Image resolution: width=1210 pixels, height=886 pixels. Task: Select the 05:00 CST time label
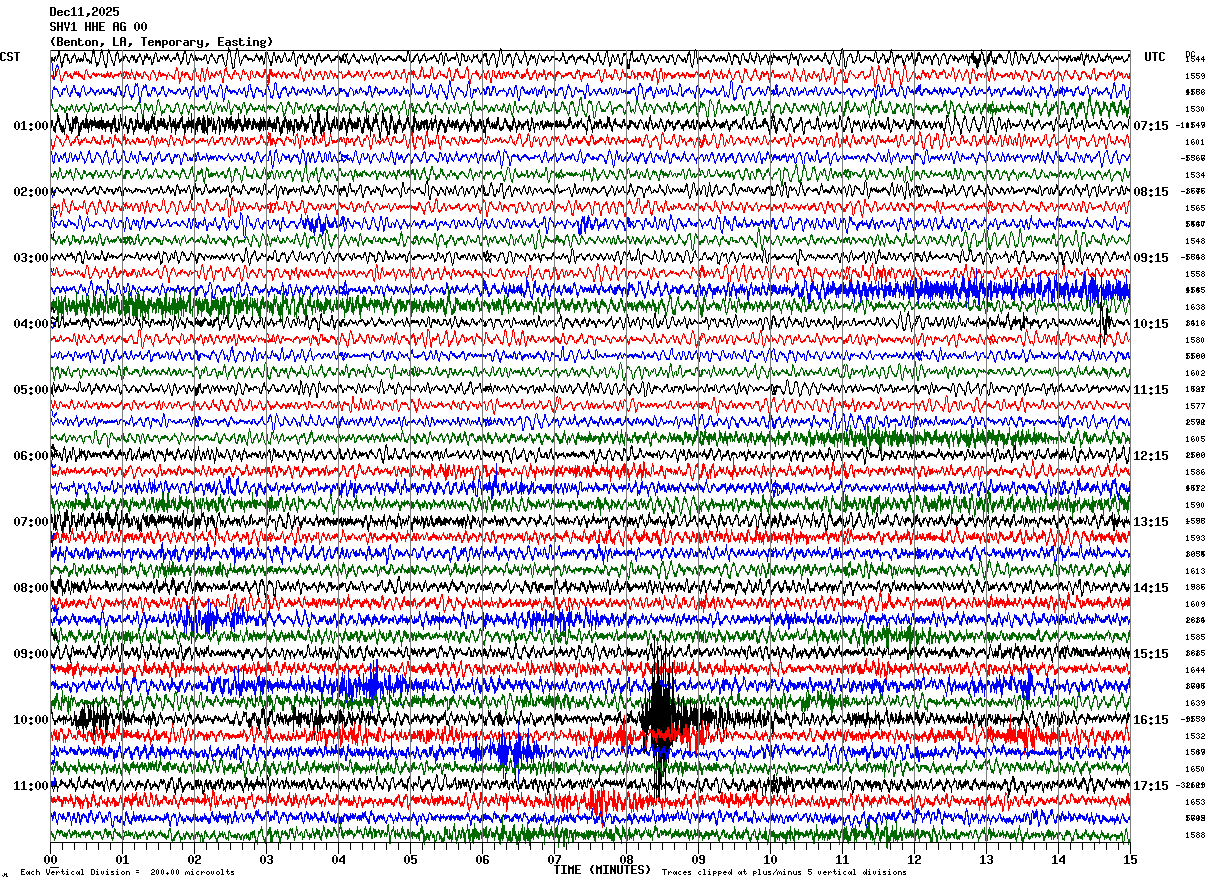31,390
